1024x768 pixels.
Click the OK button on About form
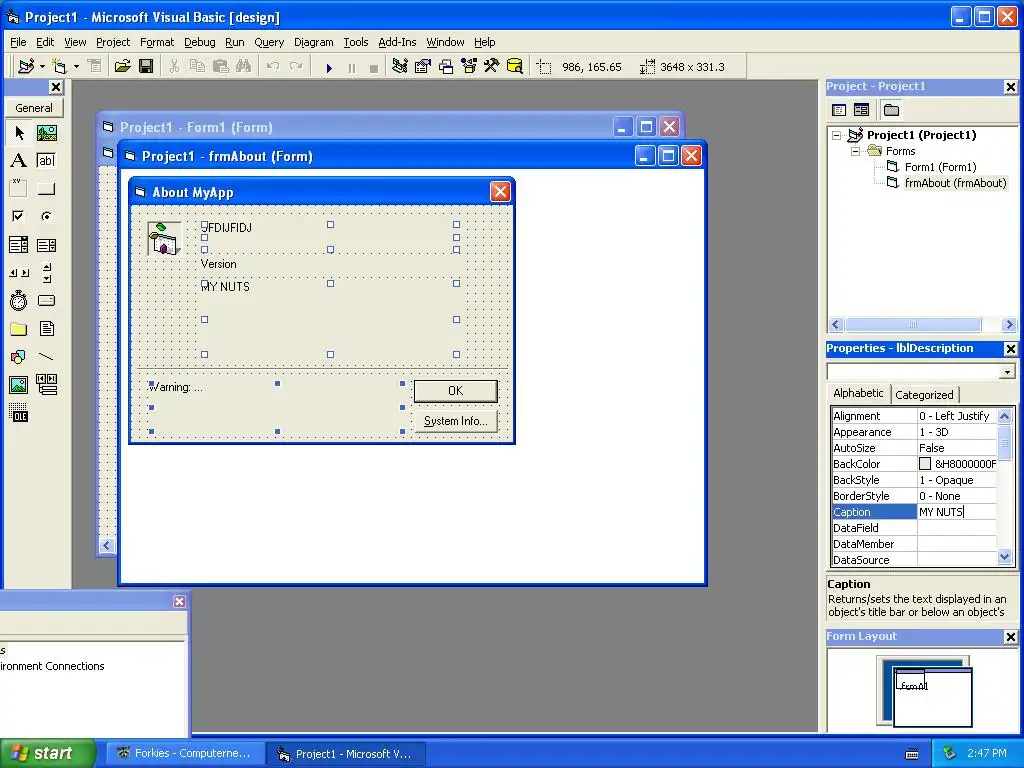coord(455,391)
